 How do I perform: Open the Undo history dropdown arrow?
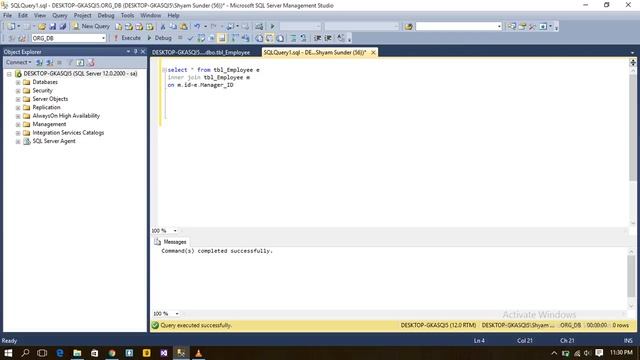click(205, 27)
